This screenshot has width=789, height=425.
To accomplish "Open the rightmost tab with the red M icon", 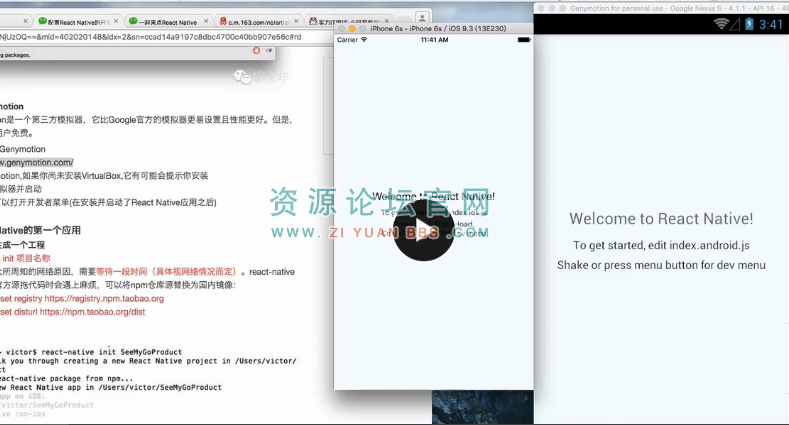I will [348, 22].
